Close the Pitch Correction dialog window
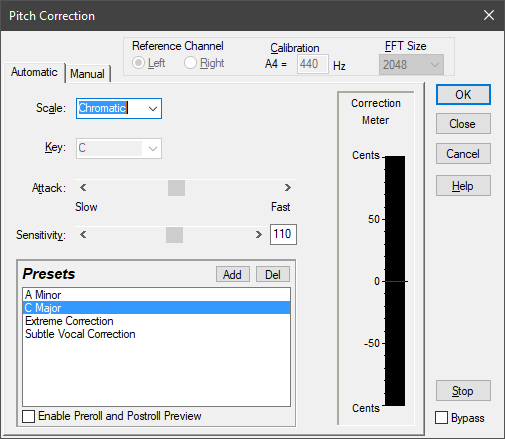Viewport: 505px width, 439px height. [x=489, y=15]
